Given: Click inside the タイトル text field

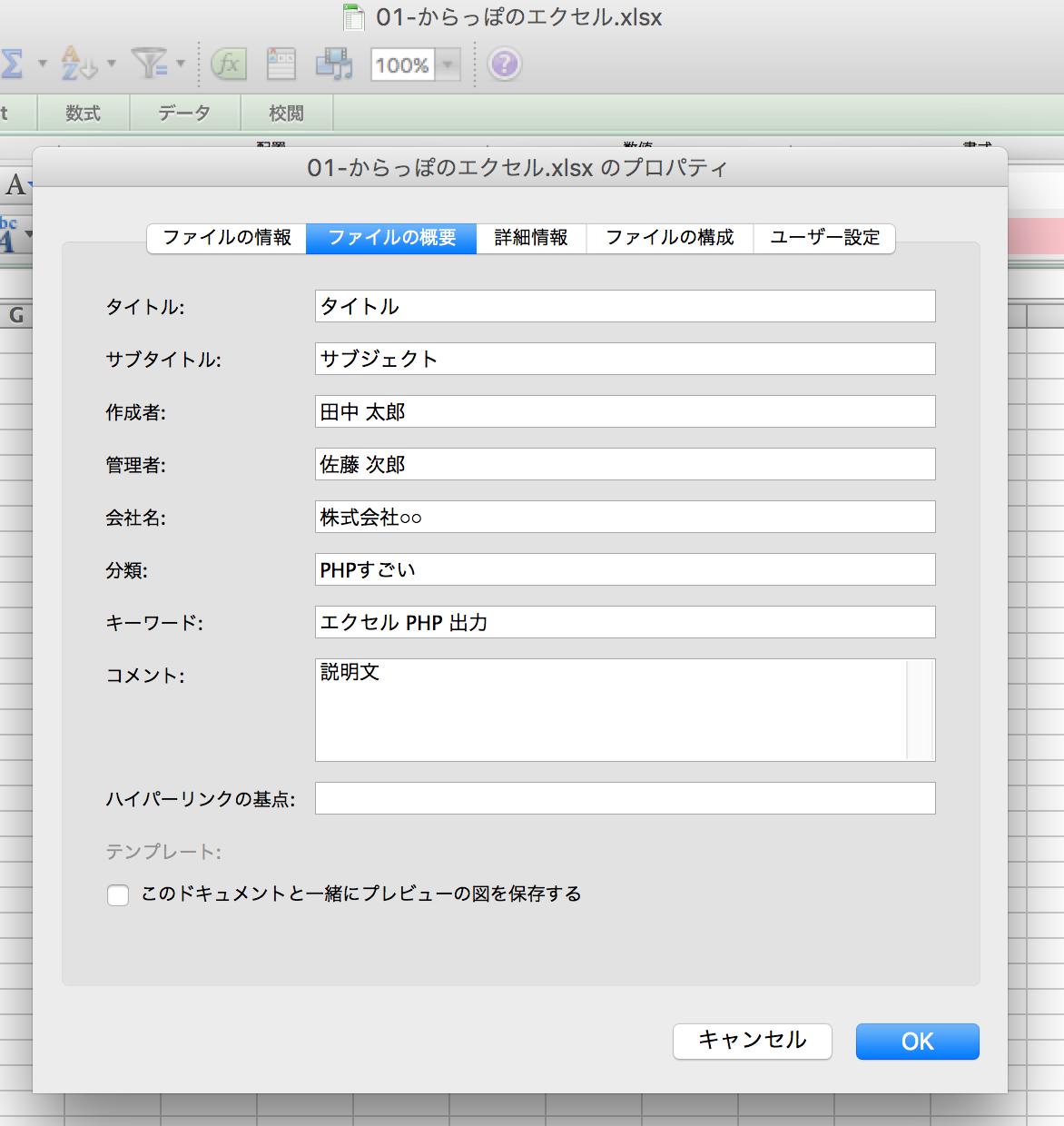Looking at the screenshot, I should coord(625,306).
